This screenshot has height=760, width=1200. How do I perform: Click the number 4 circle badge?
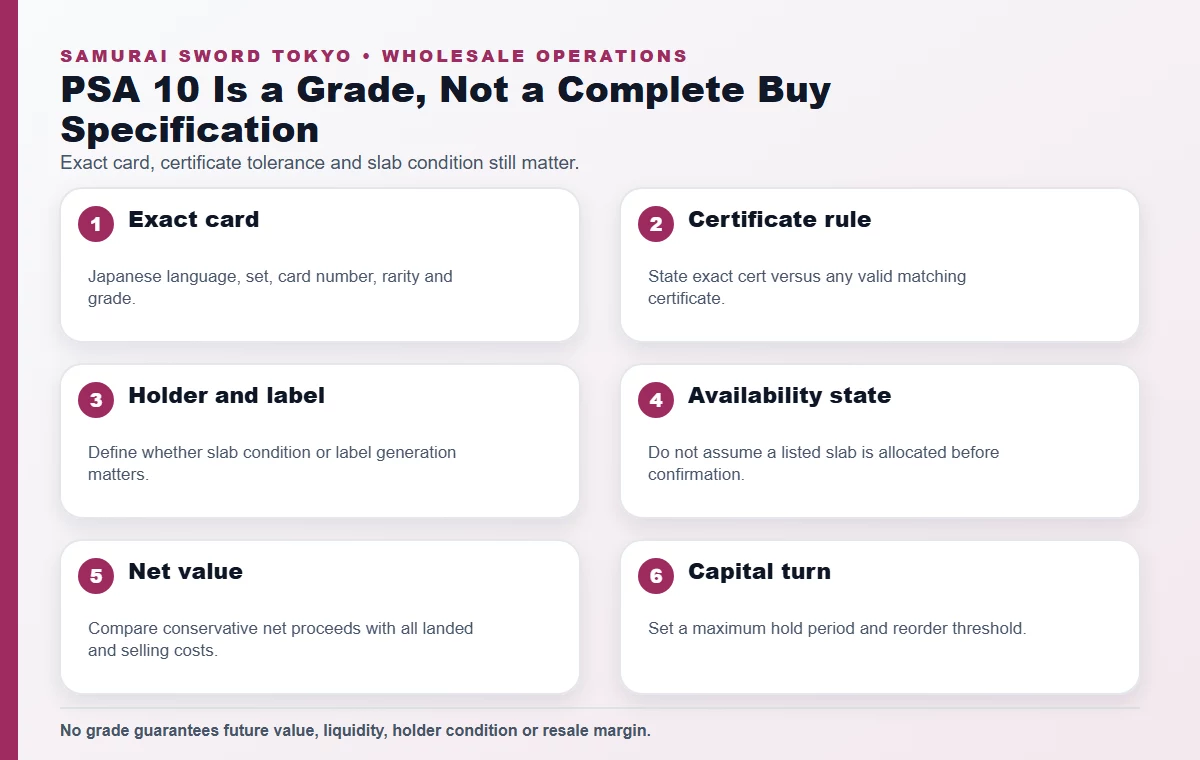click(x=656, y=400)
